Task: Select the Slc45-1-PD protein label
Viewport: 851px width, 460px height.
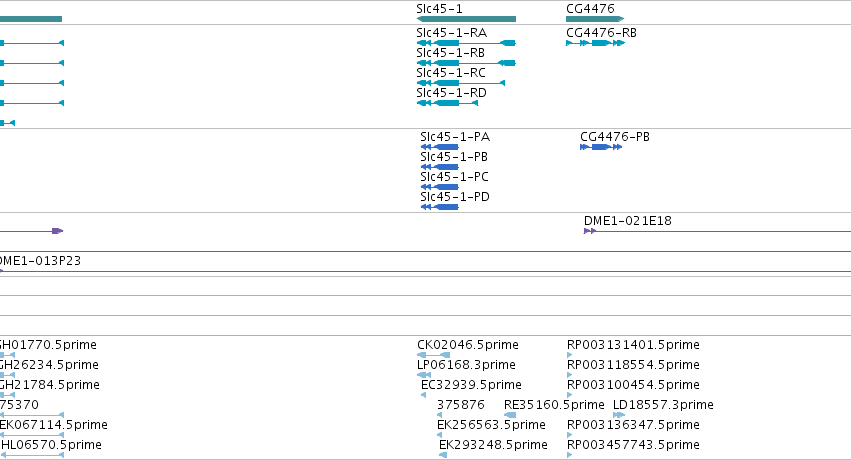Action: pos(455,197)
